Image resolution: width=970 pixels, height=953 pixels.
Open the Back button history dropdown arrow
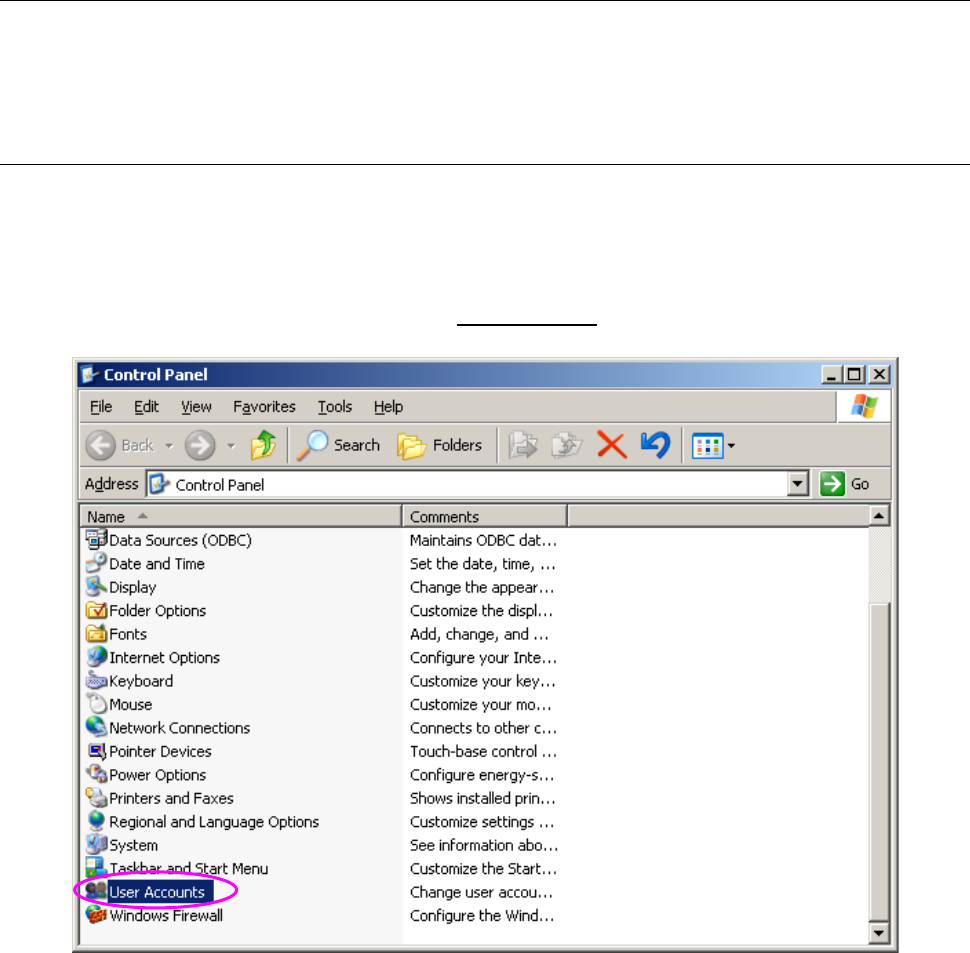(x=169, y=446)
